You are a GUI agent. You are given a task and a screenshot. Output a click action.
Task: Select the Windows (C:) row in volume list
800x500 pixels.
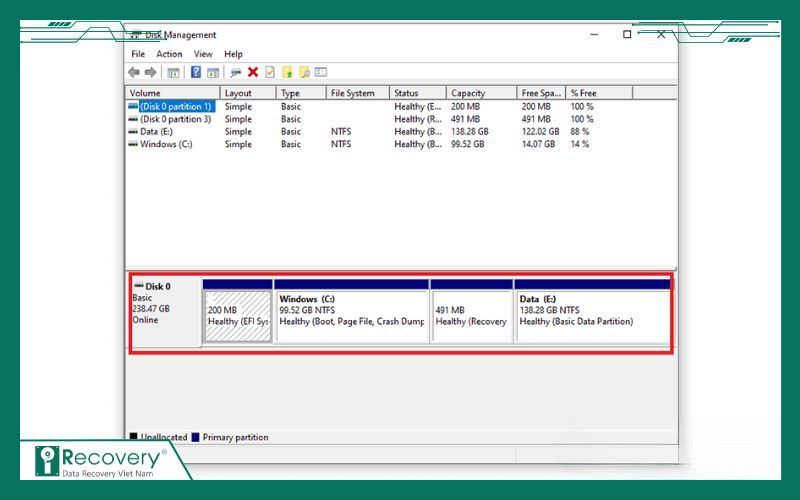(x=165, y=144)
